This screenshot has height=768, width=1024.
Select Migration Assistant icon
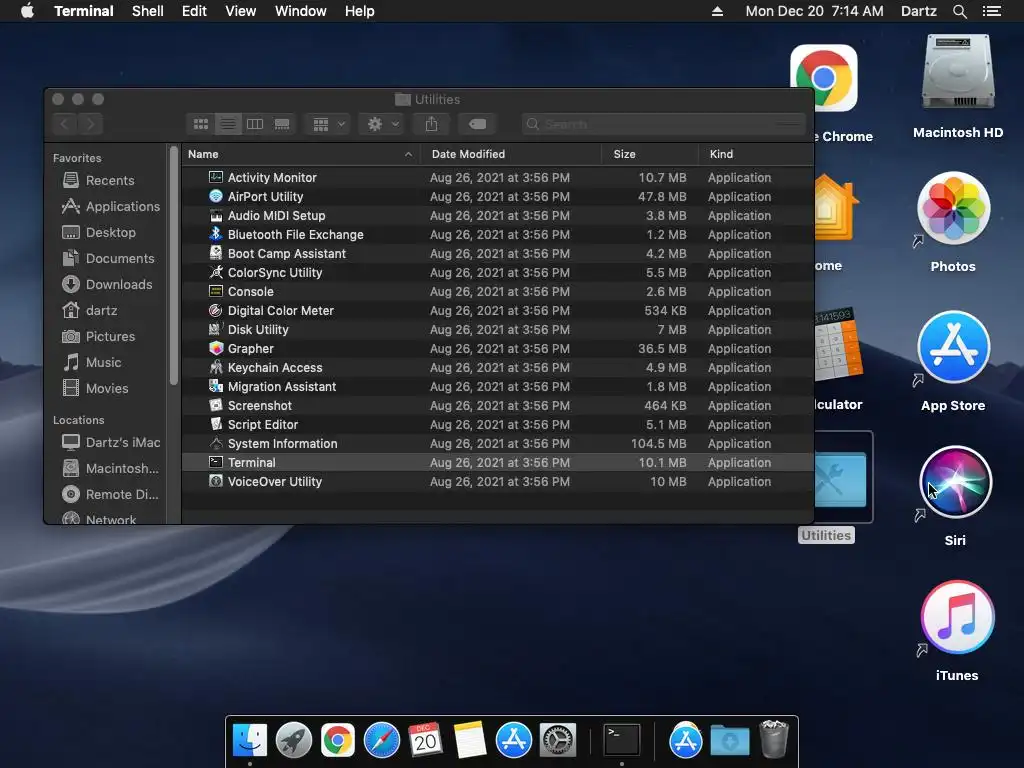(x=216, y=386)
